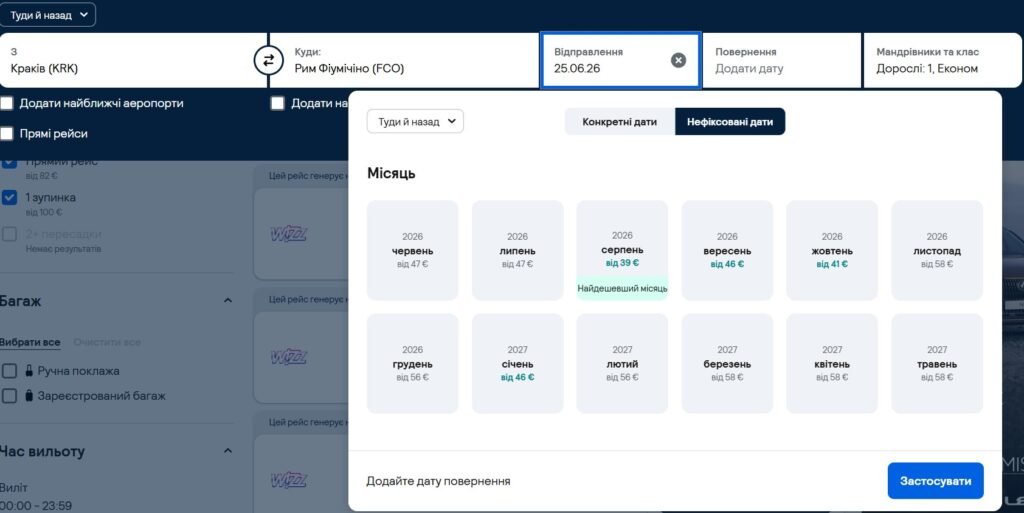Click the suitcase icon beside Зареєстрований багаж
The height and width of the screenshot is (513, 1024).
[x=29, y=396]
